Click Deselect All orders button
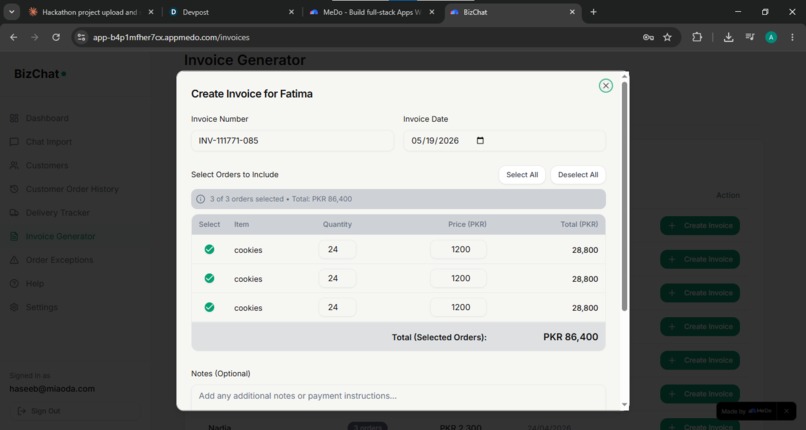Image resolution: width=806 pixels, height=430 pixels. (578, 175)
